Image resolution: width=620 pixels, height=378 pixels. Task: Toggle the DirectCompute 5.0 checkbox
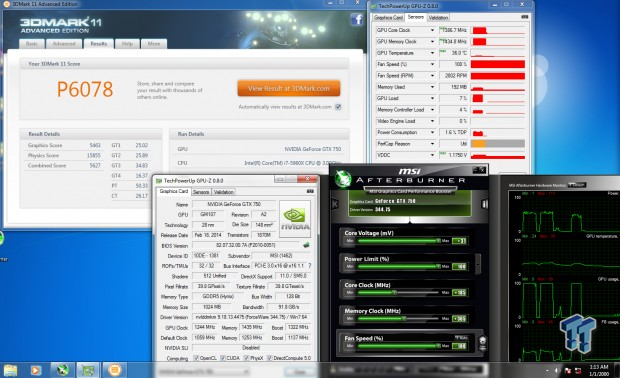tap(269, 358)
